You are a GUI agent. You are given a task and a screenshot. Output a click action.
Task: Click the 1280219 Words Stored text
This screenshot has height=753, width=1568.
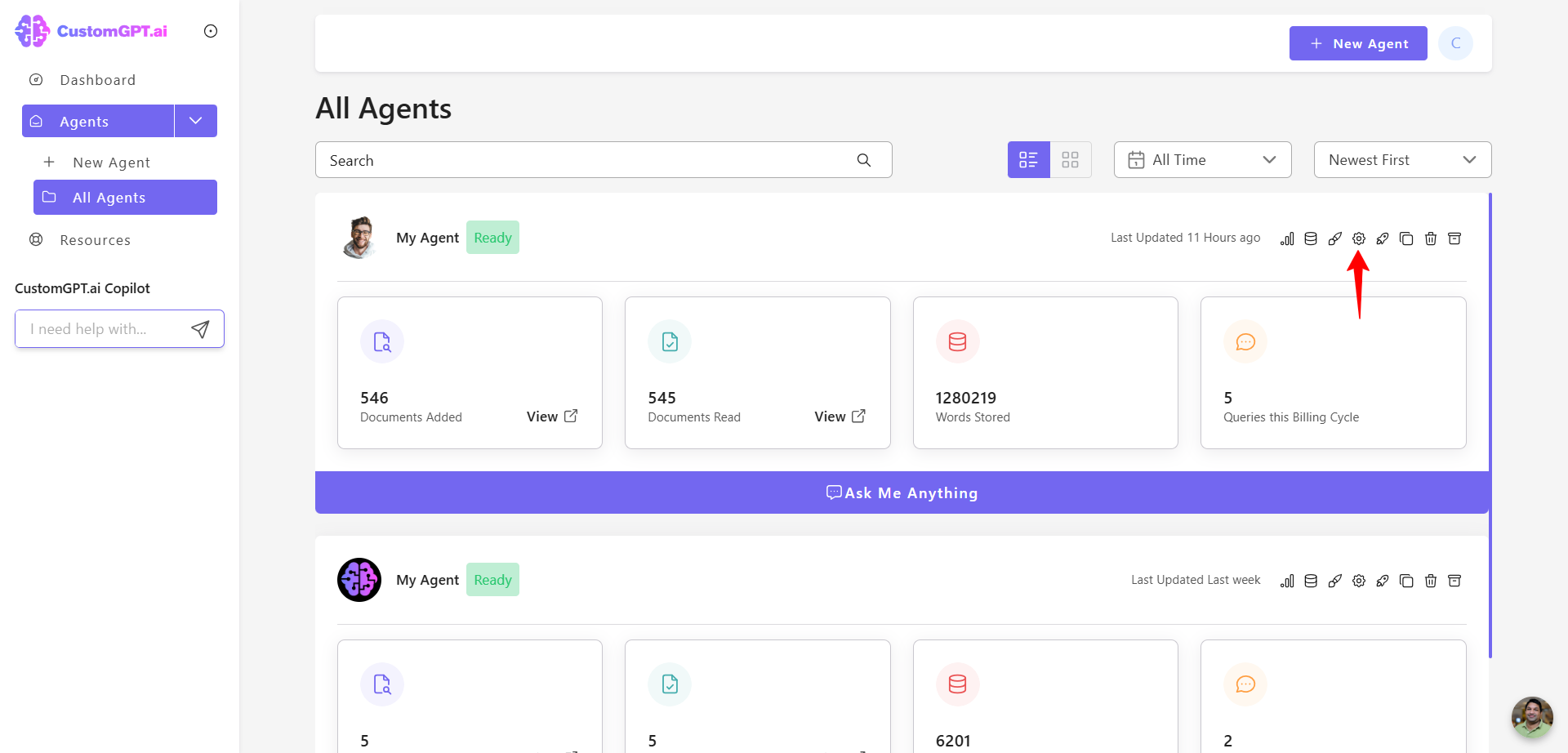[973, 407]
